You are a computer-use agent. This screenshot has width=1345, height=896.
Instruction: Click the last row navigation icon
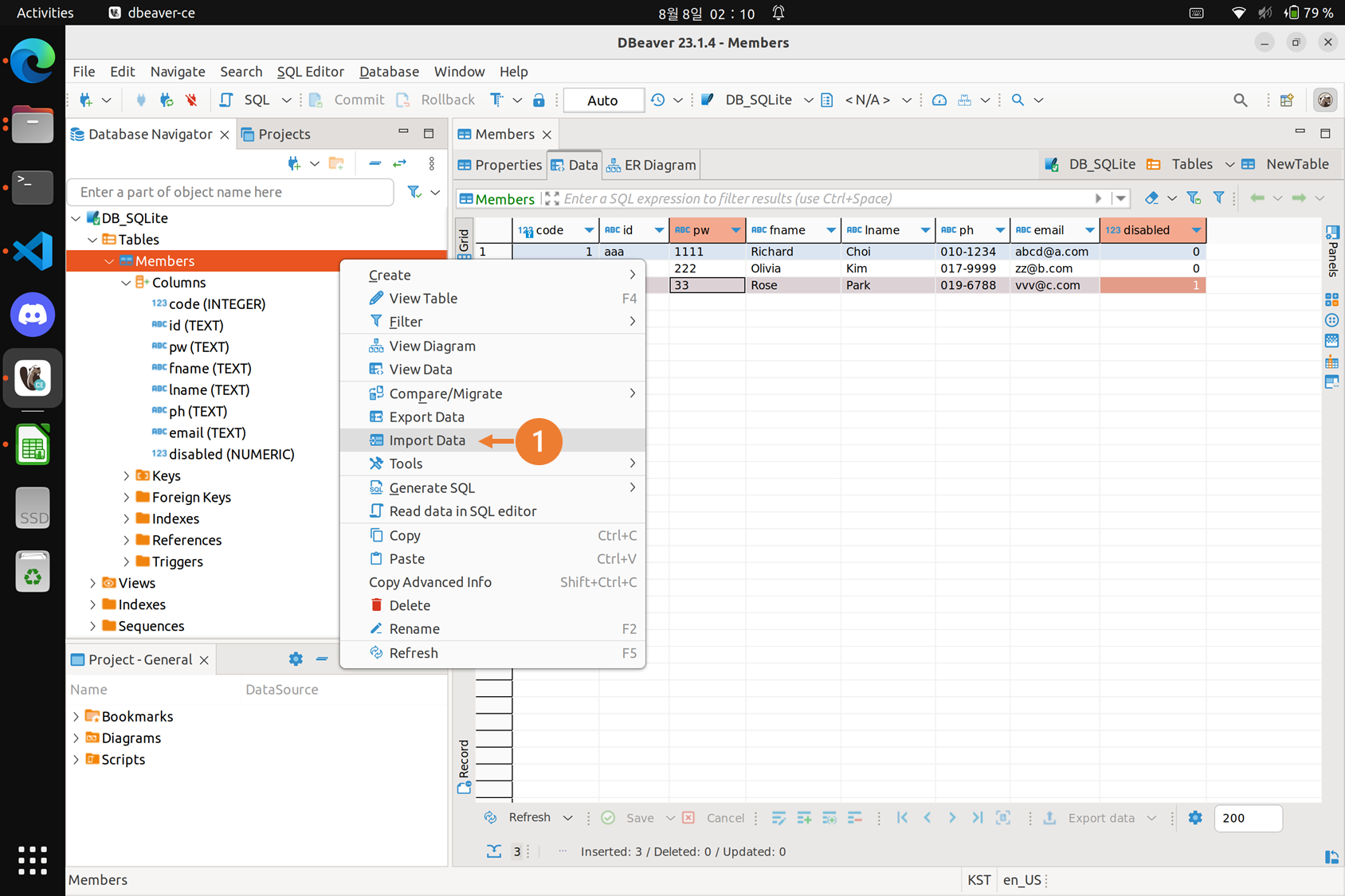[977, 818]
